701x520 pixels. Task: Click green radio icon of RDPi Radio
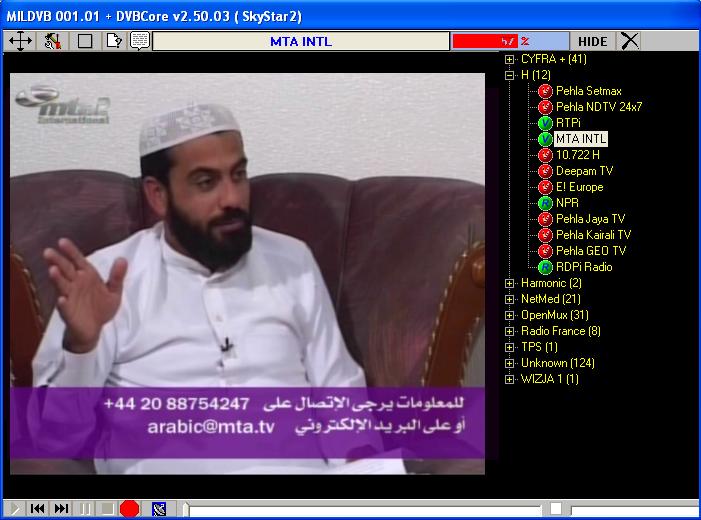(545, 267)
